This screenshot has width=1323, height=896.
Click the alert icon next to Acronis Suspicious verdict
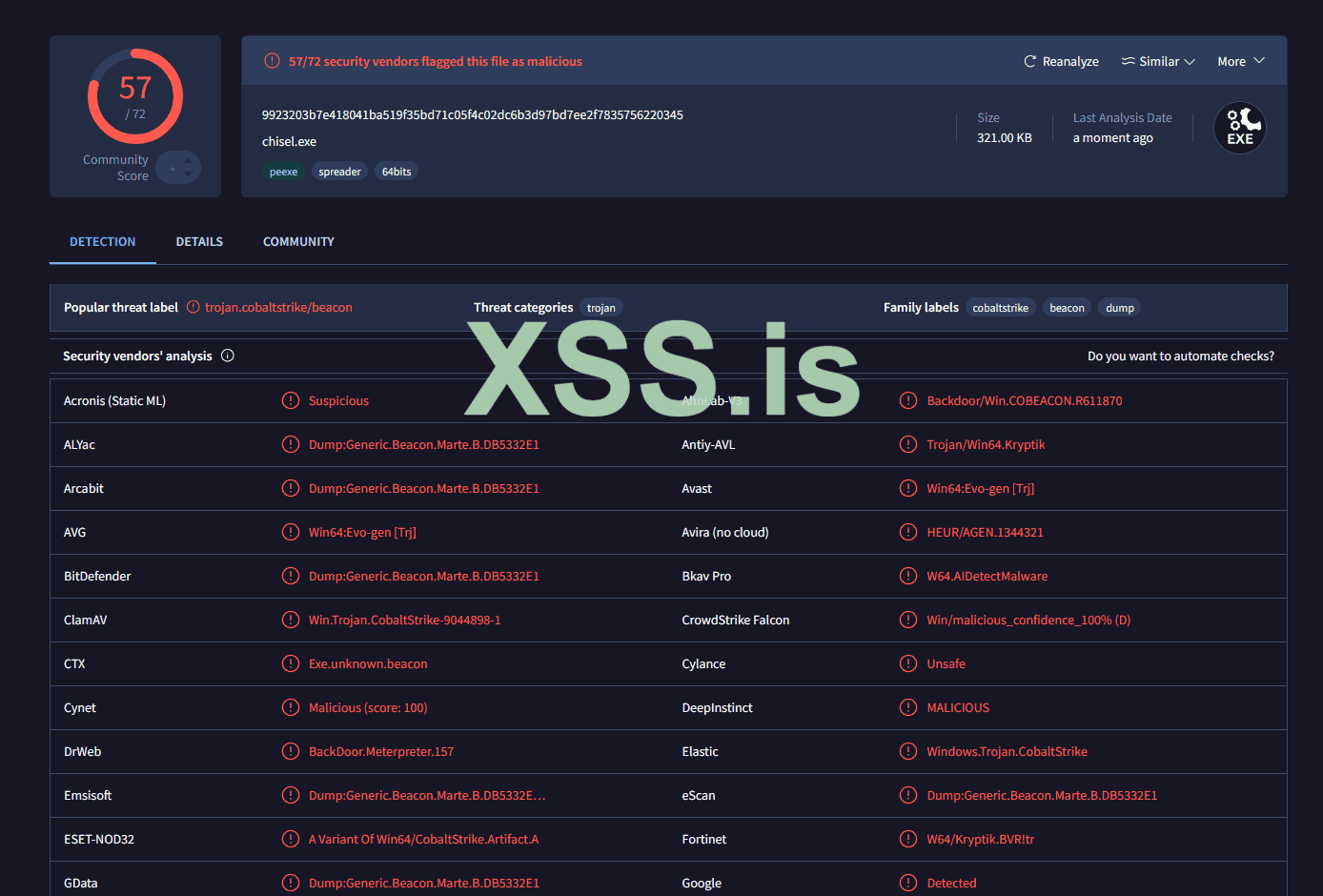tap(291, 400)
